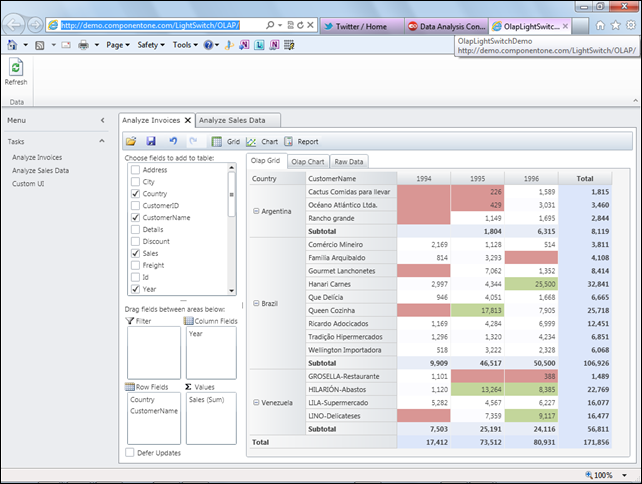Click the Print icon in command bar
Image resolution: width=642 pixels, height=484 pixels.
83,45
